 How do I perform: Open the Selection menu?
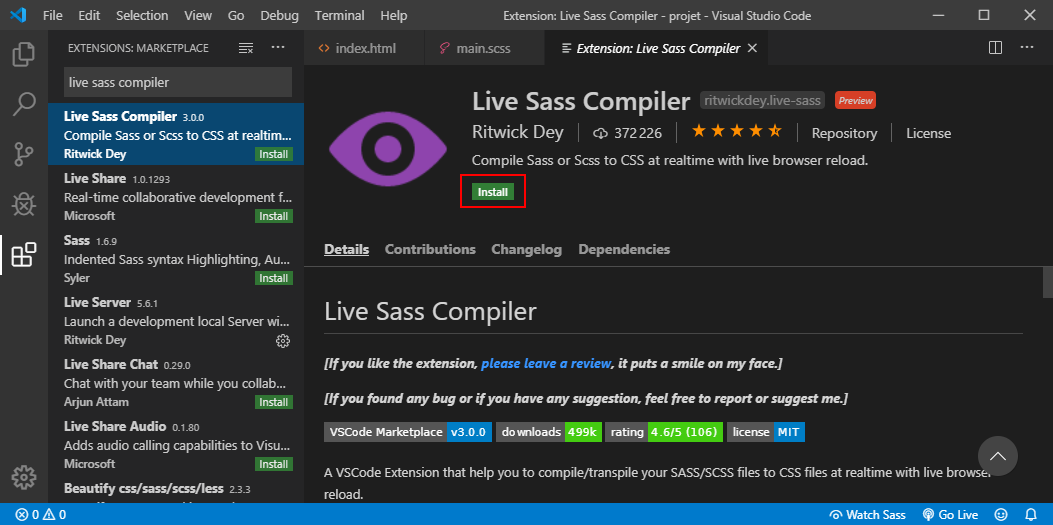pos(142,15)
